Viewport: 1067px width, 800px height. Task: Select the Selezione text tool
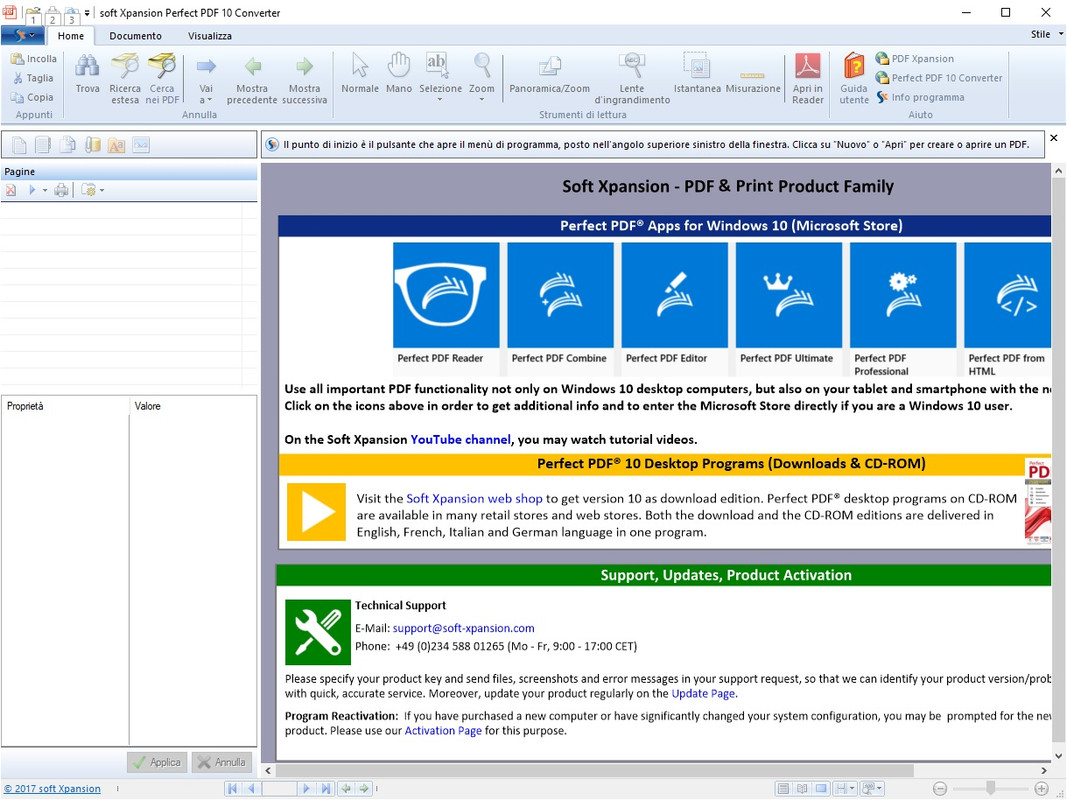pyautogui.click(x=440, y=73)
